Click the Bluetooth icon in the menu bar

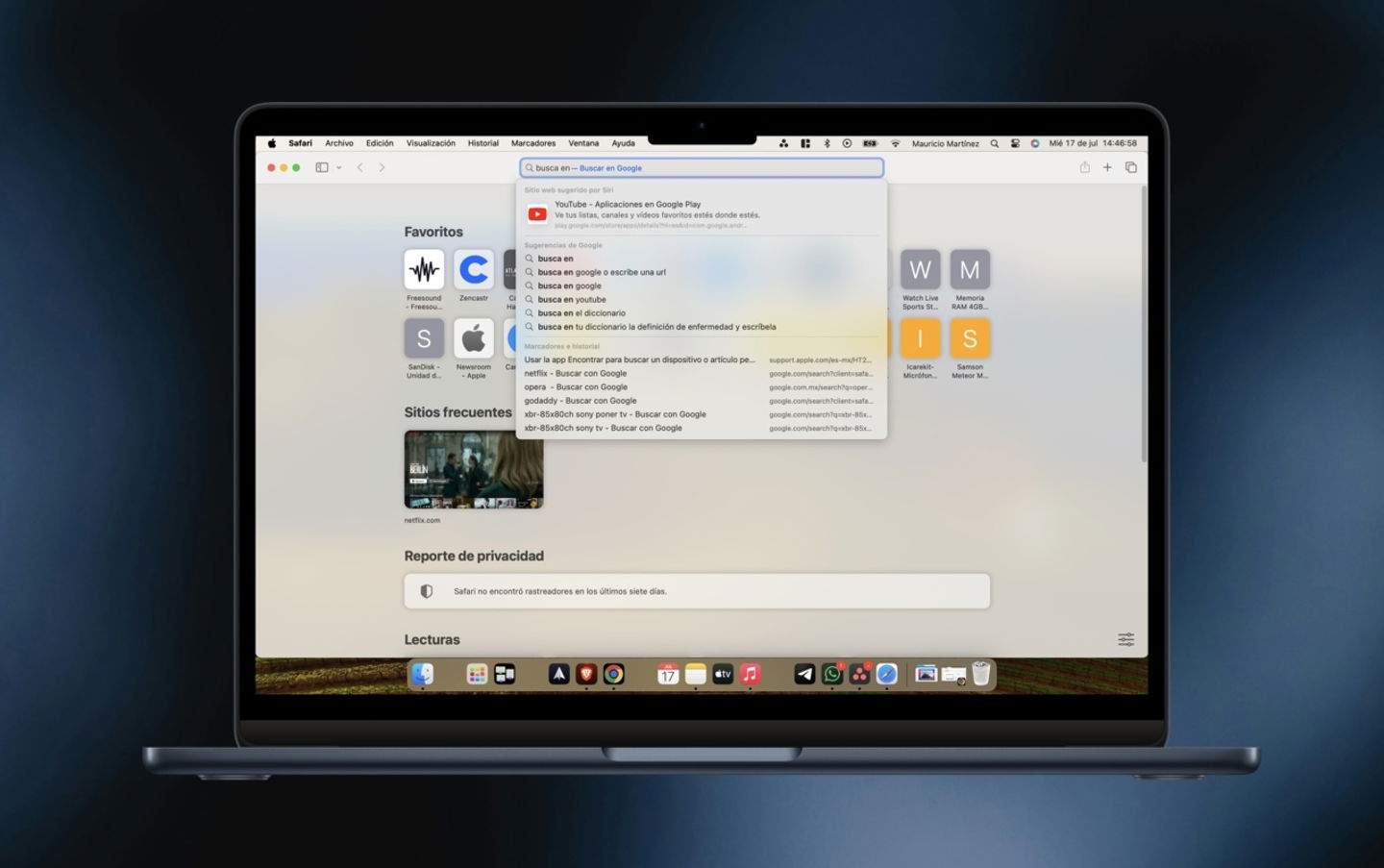click(x=828, y=142)
